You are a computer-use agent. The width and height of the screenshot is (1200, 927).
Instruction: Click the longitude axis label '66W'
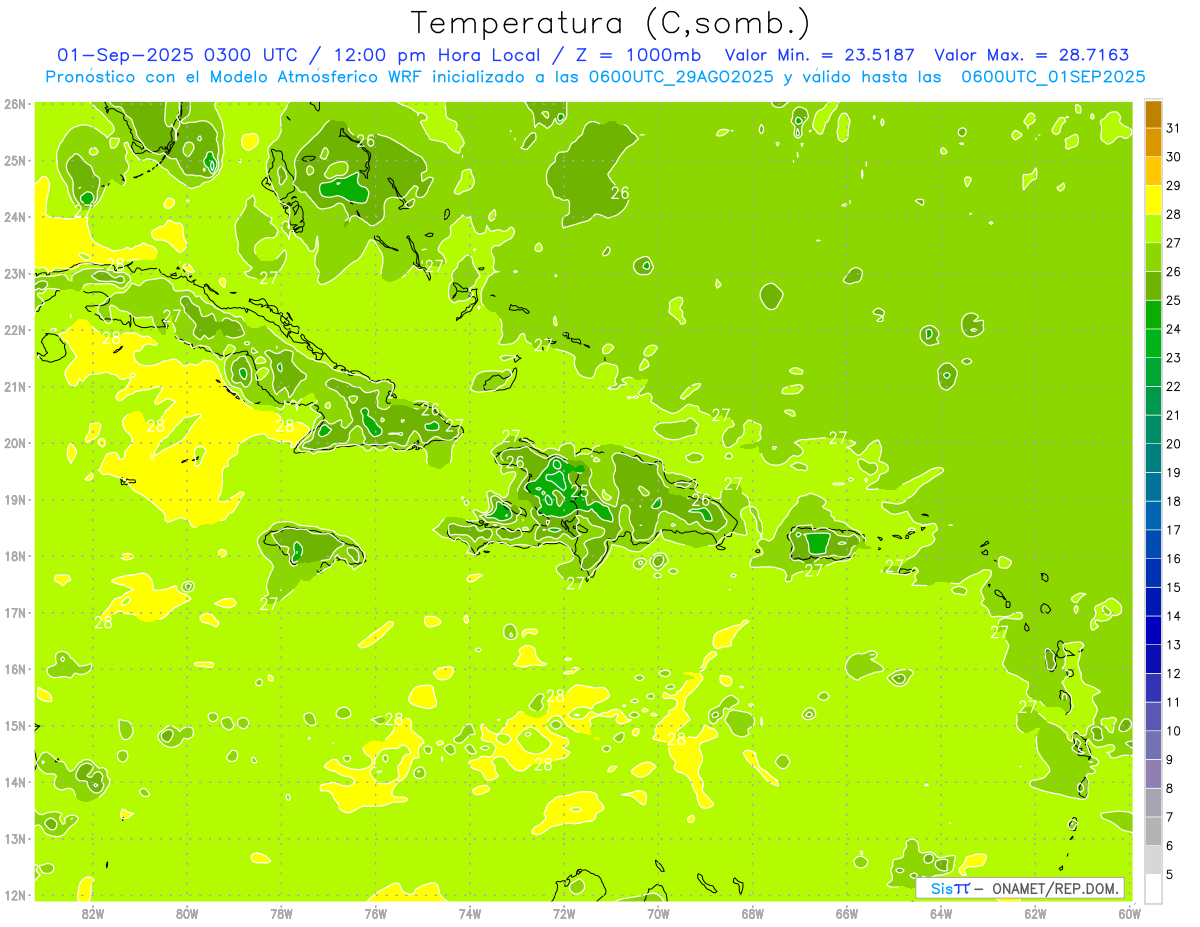pyautogui.click(x=847, y=913)
